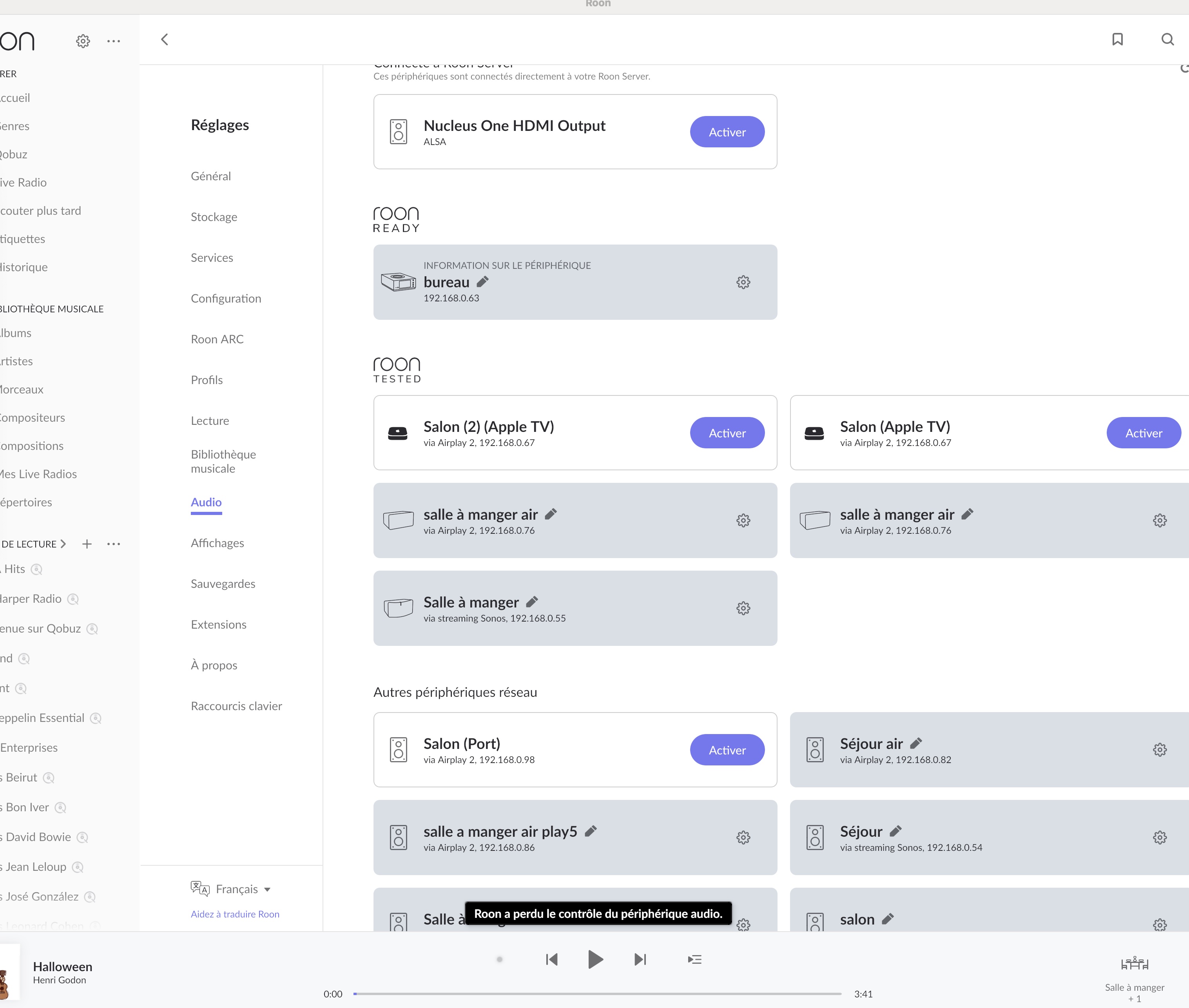This screenshot has width=1189, height=1008.
Task: Skip to next track
Action: [640, 959]
